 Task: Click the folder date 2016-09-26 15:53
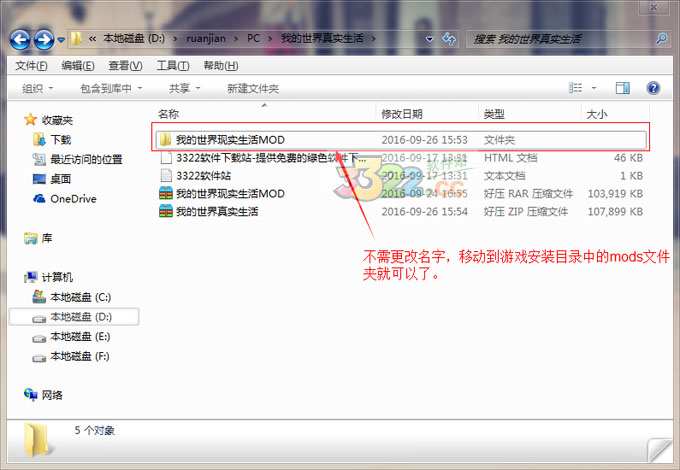(x=425, y=140)
